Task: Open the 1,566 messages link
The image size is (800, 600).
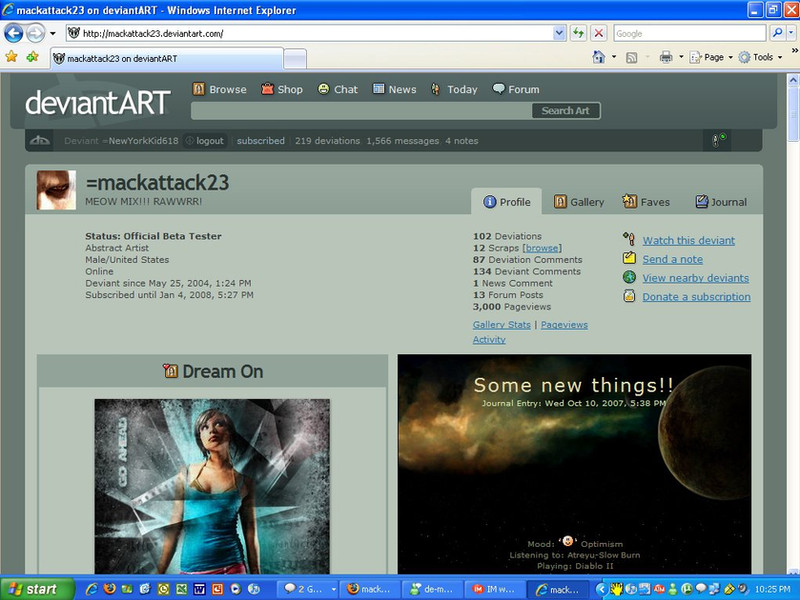Action: (403, 141)
